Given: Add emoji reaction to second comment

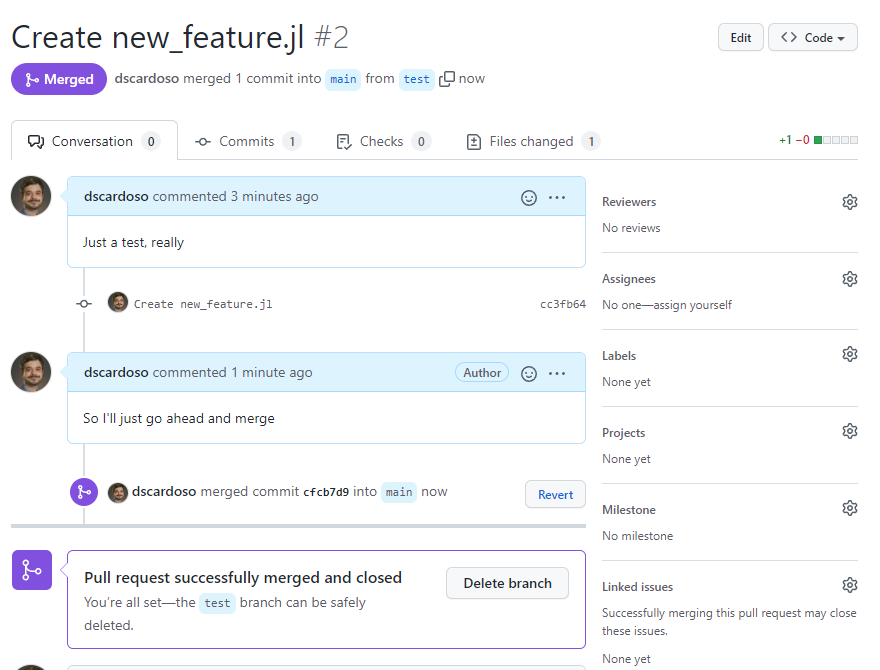Looking at the screenshot, I should [x=529, y=373].
